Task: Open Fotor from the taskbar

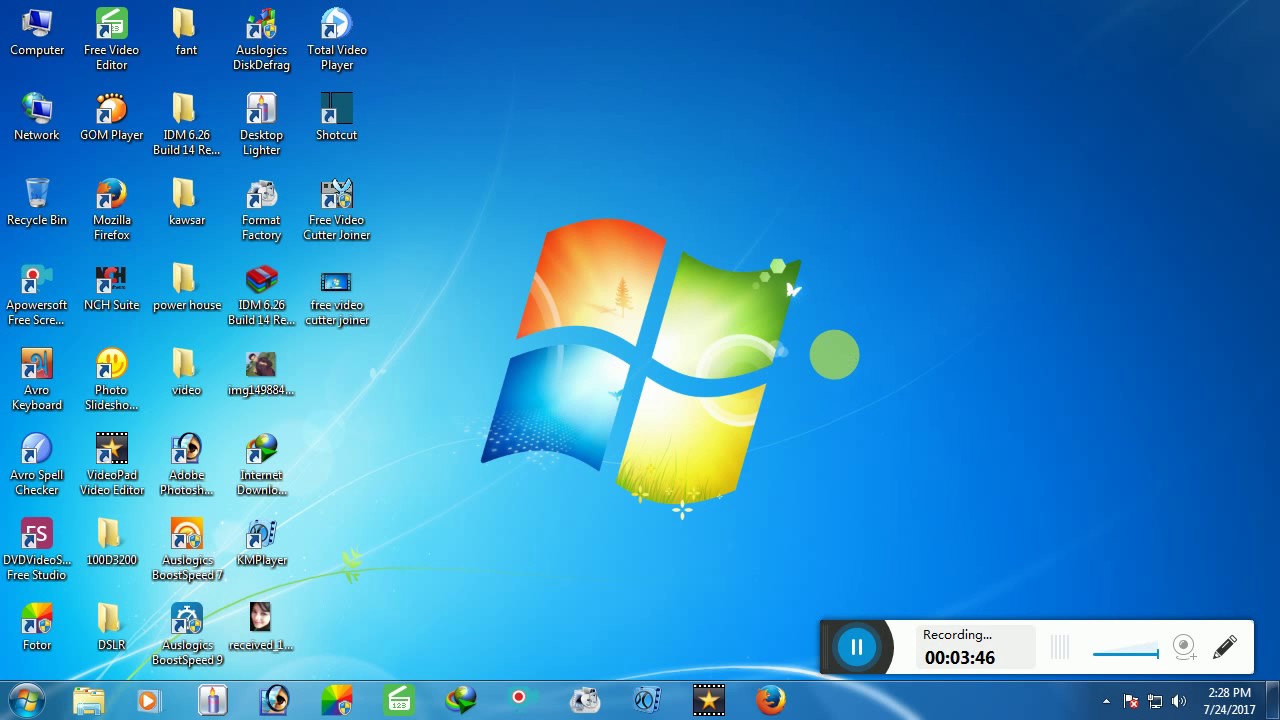Action: [x=337, y=700]
